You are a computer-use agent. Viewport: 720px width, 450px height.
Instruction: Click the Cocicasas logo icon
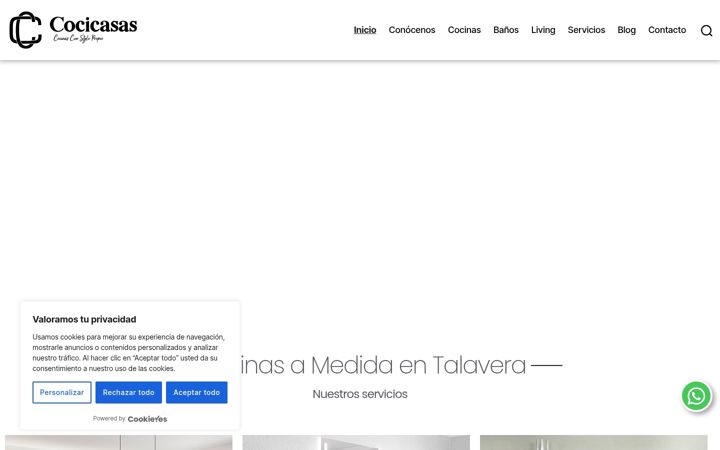click(25, 30)
